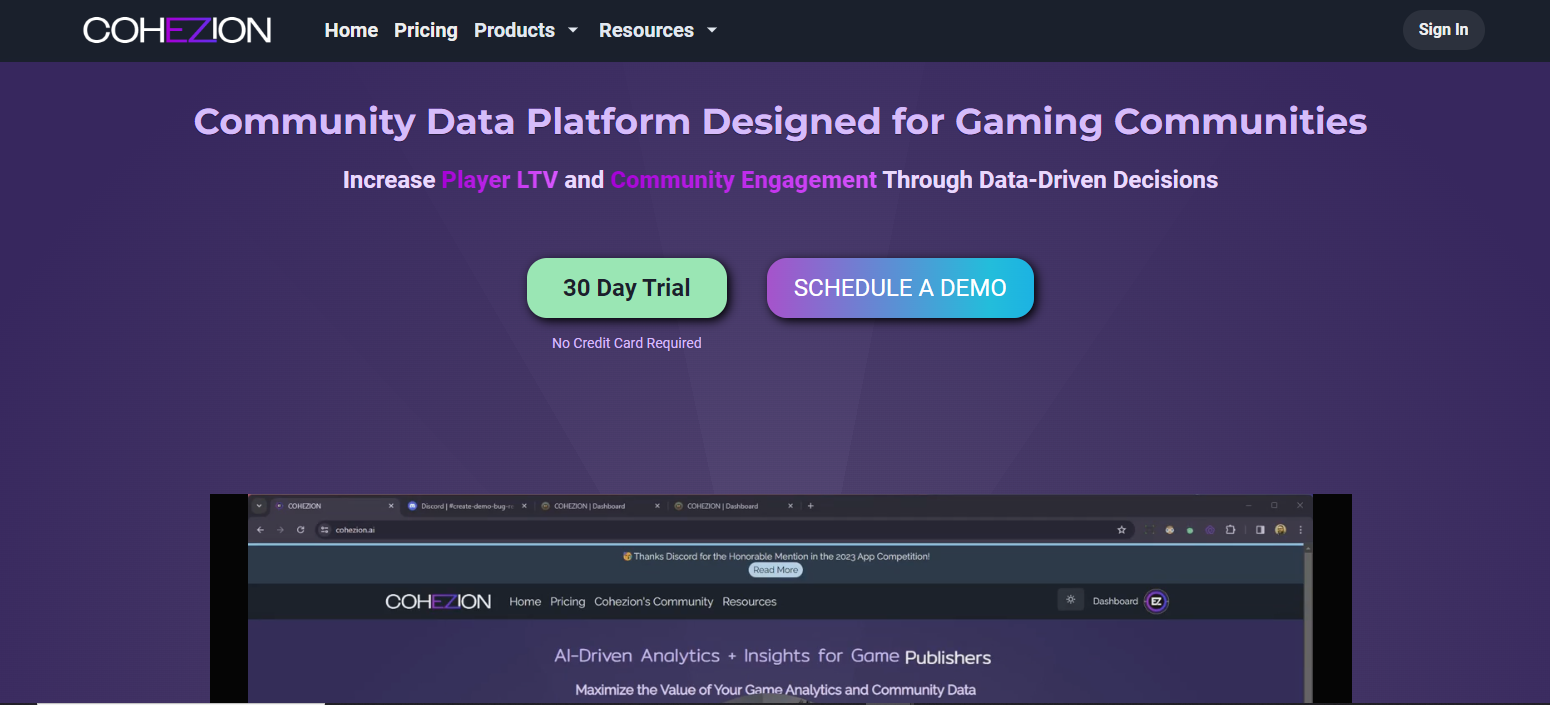Open the Pricing page from the top navbar

tap(426, 30)
